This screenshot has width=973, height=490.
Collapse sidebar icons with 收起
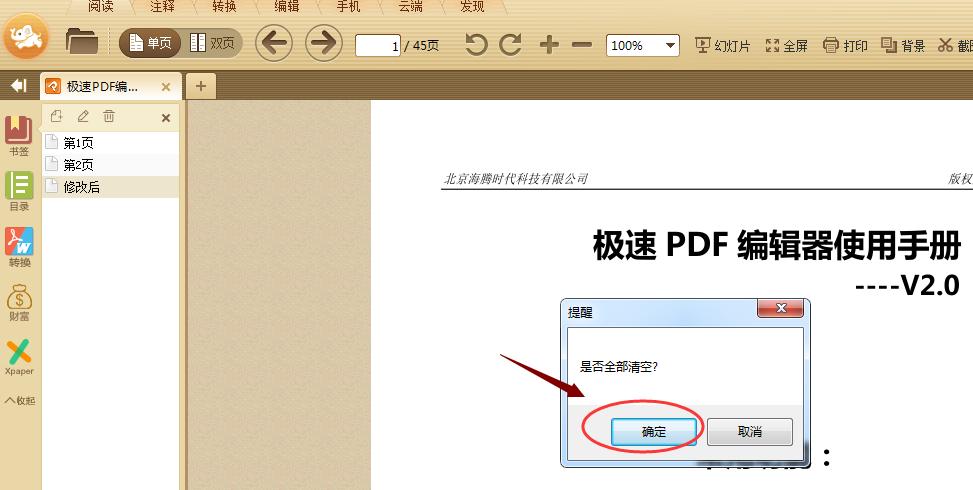(x=20, y=400)
